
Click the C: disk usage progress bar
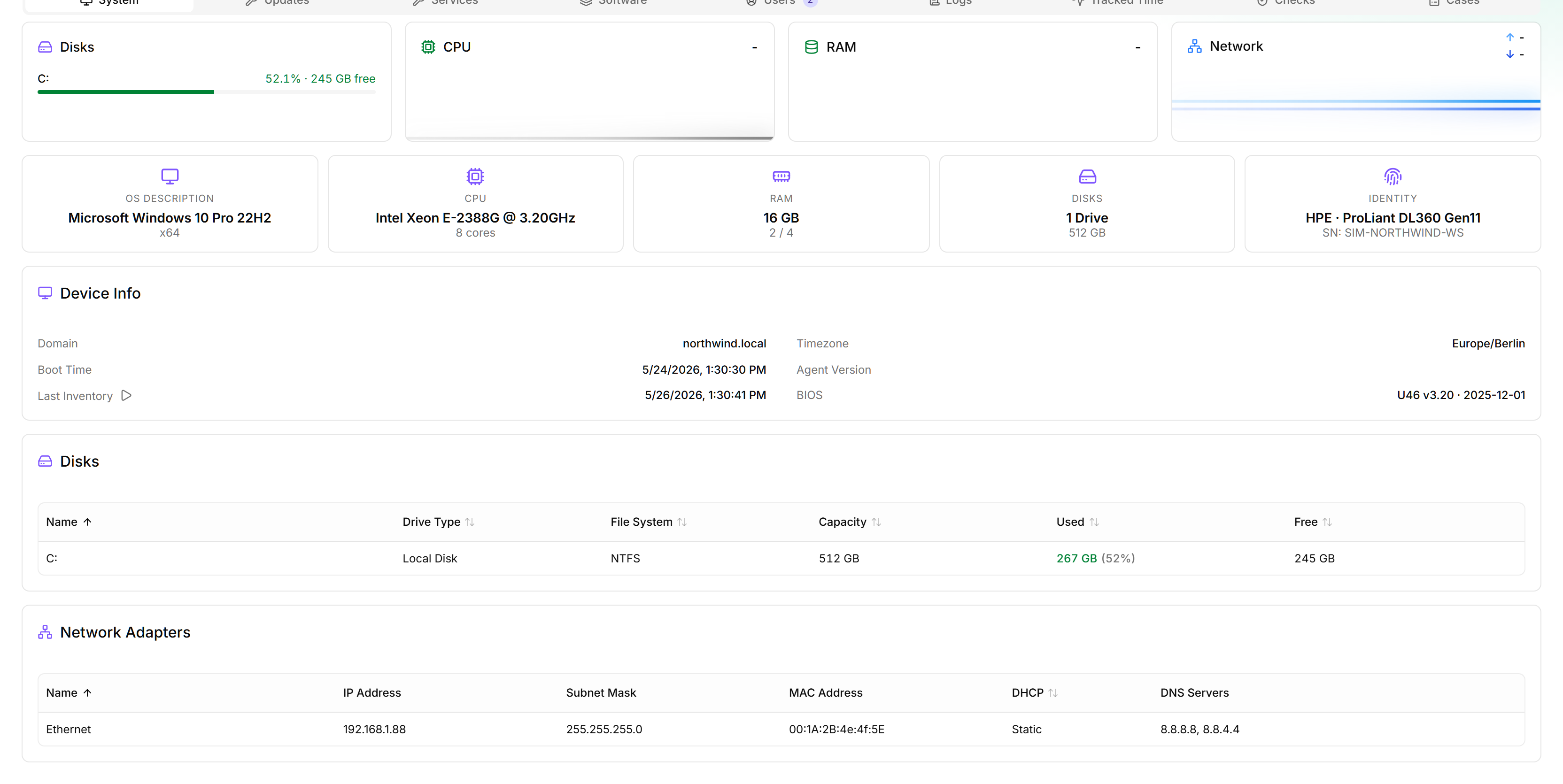click(x=206, y=92)
